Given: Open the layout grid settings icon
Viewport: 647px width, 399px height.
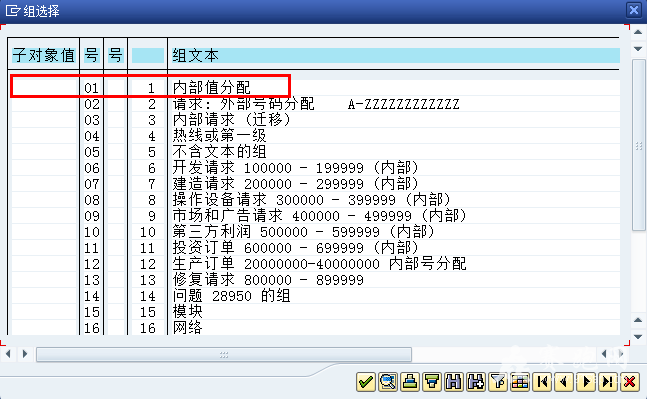Looking at the screenshot, I should (x=520, y=382).
